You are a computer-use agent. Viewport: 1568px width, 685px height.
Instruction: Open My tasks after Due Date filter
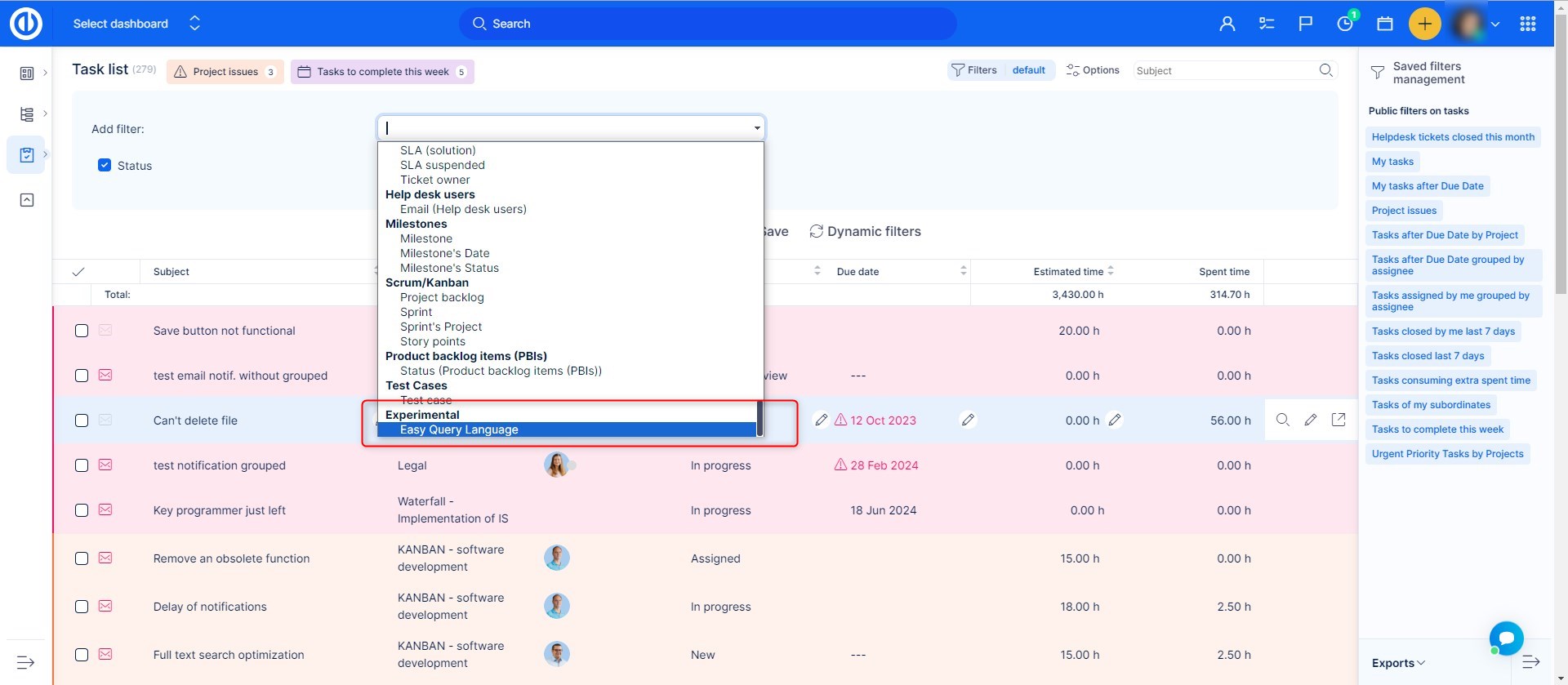pyautogui.click(x=1427, y=186)
